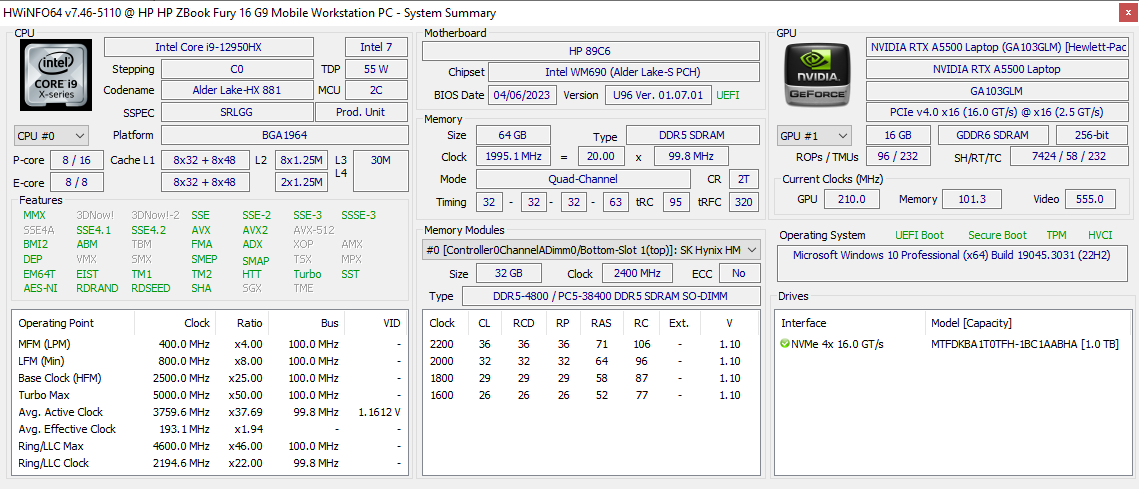Click the 2T command rate field
Viewport: 1139px width, 489px height.
(x=743, y=179)
